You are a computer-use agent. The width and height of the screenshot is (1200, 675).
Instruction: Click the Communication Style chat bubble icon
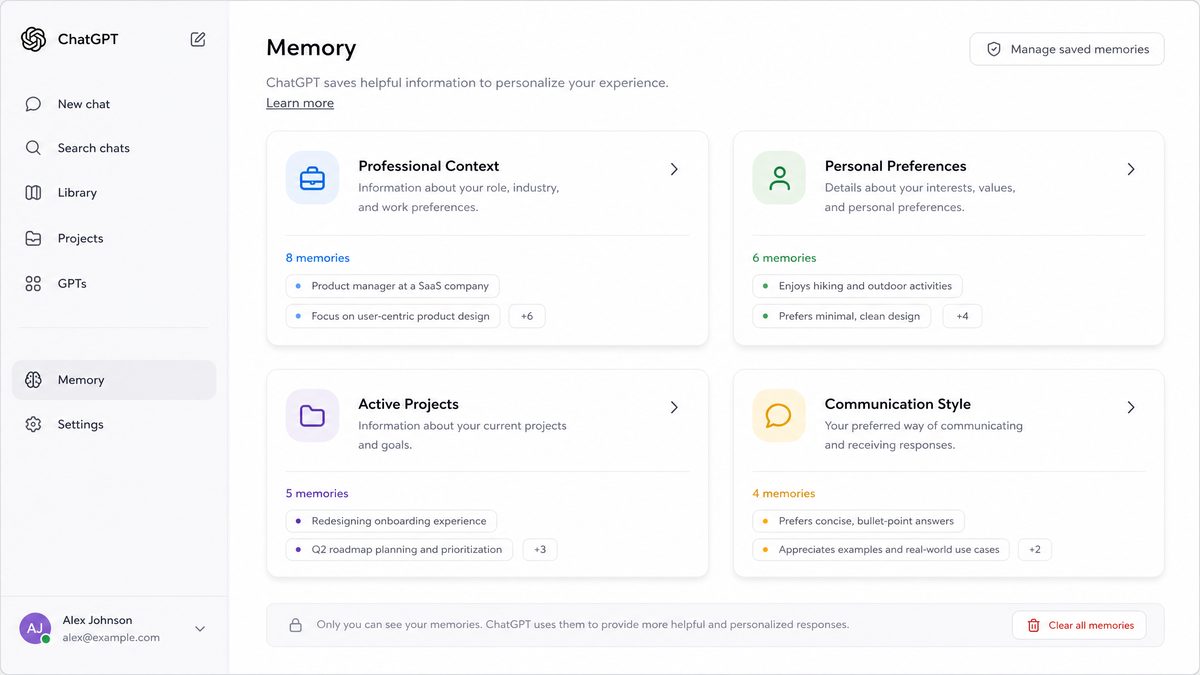click(x=779, y=416)
